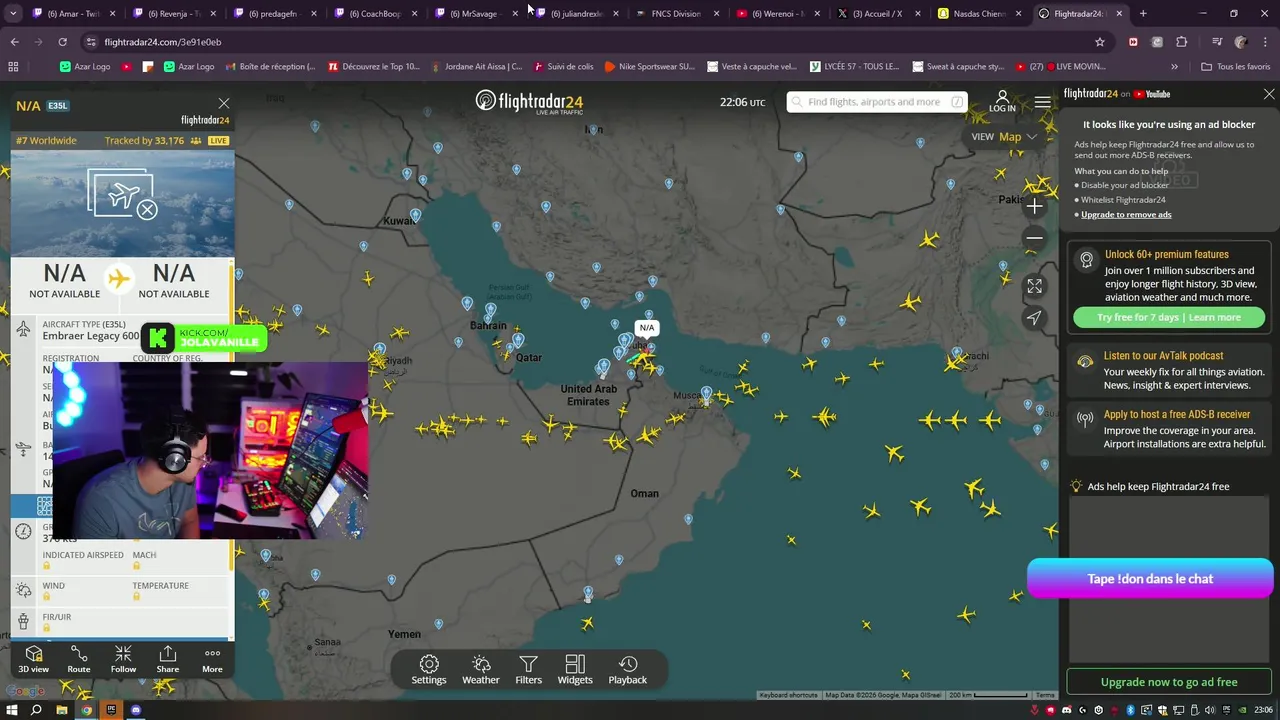
Task: Open the Filters tool
Action: tap(529, 670)
